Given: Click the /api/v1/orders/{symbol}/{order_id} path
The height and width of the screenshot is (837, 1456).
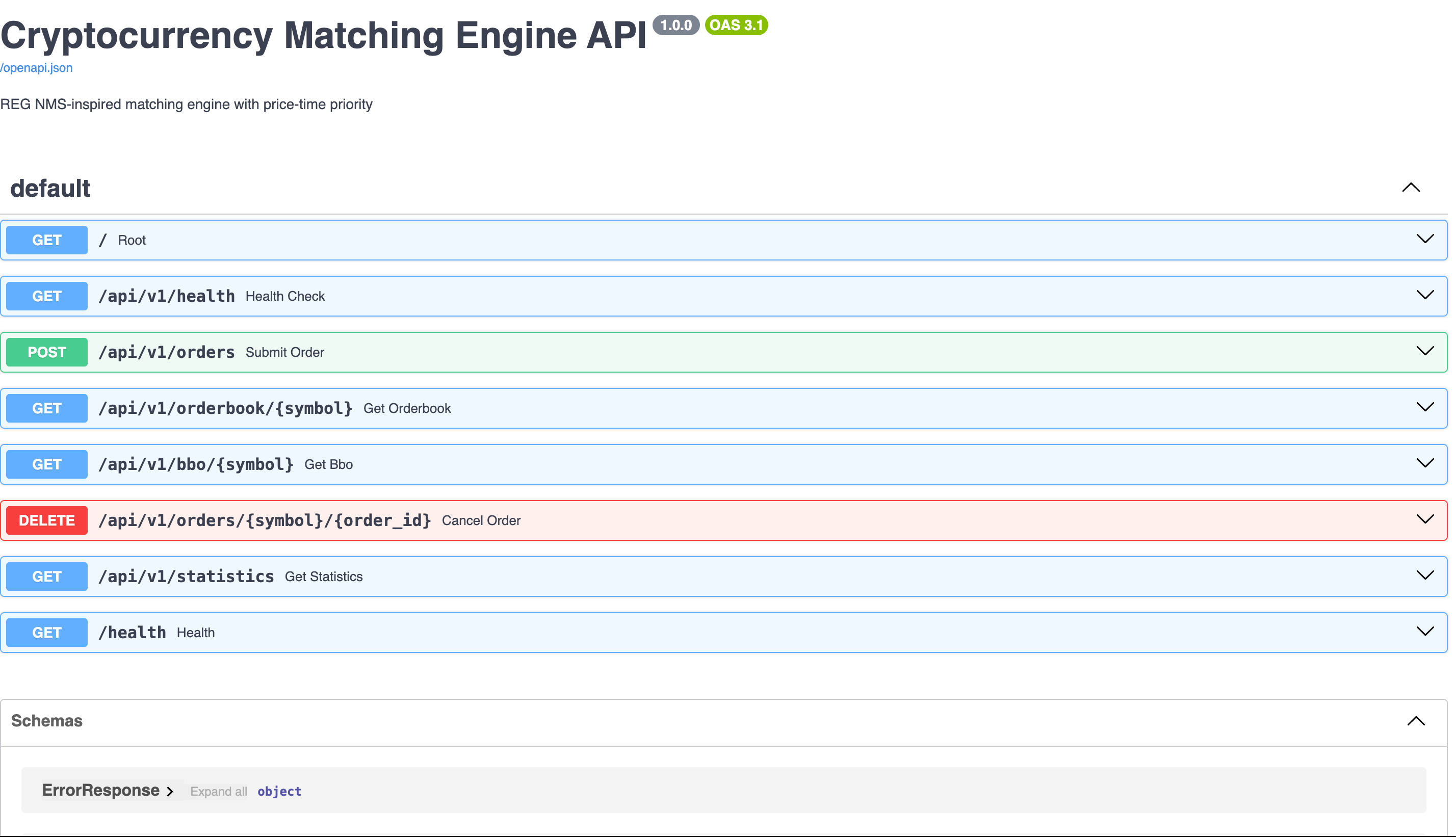Looking at the screenshot, I should (x=265, y=520).
